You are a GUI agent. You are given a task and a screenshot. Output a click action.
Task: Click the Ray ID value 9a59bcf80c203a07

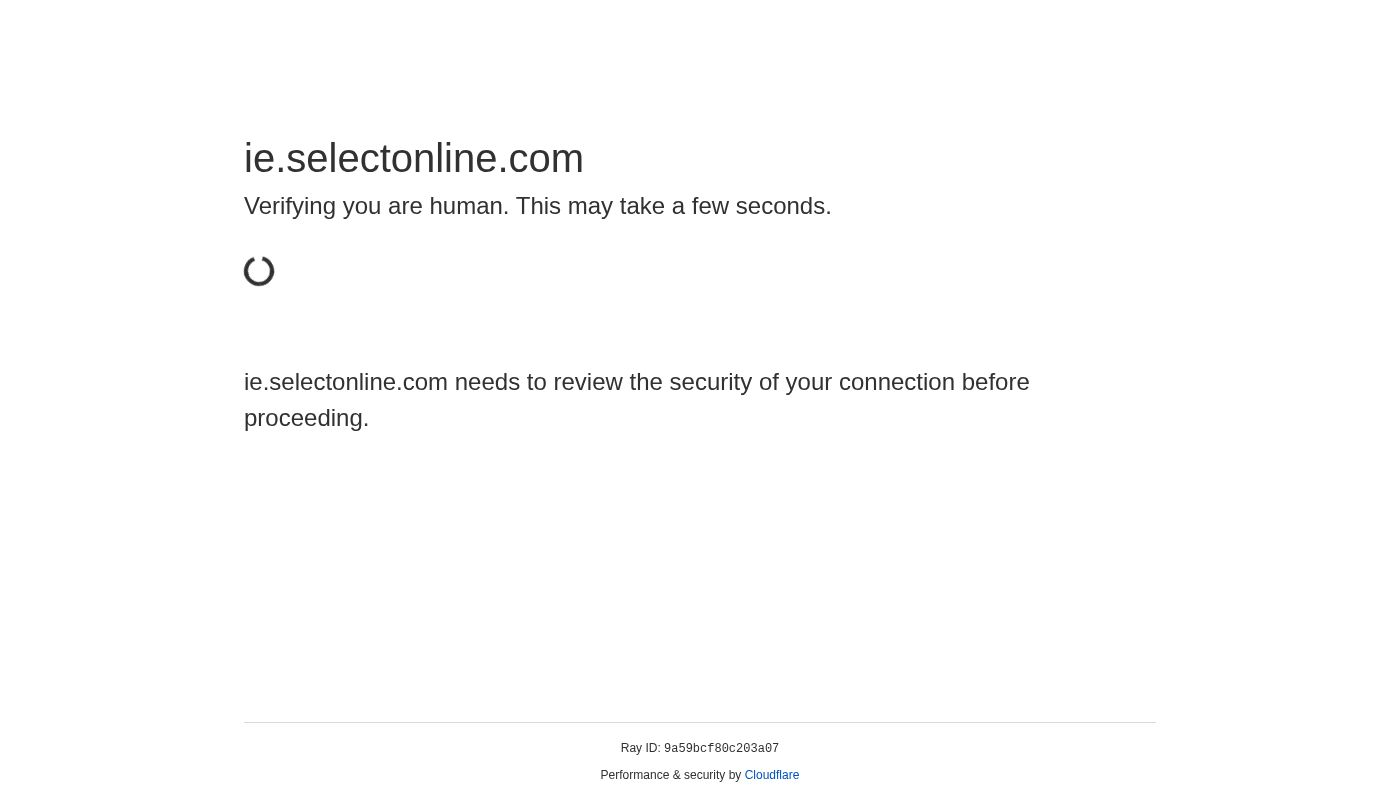click(721, 749)
